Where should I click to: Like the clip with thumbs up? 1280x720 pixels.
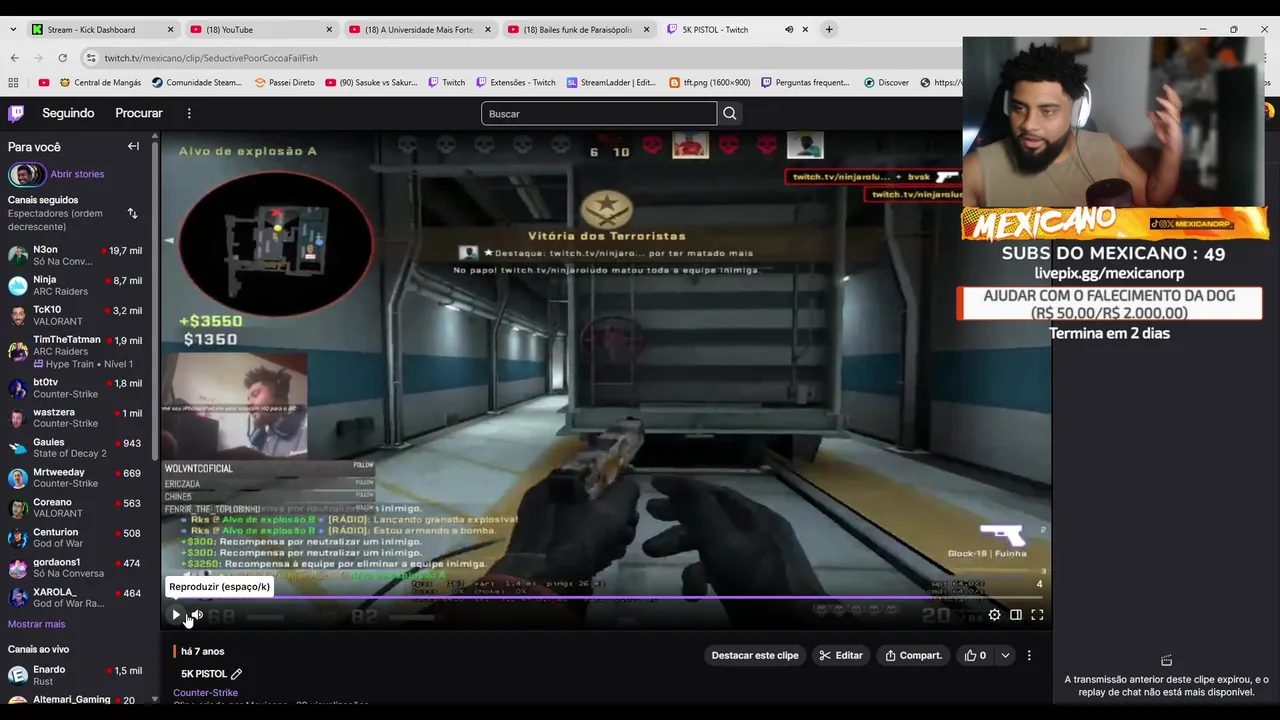(x=975, y=656)
